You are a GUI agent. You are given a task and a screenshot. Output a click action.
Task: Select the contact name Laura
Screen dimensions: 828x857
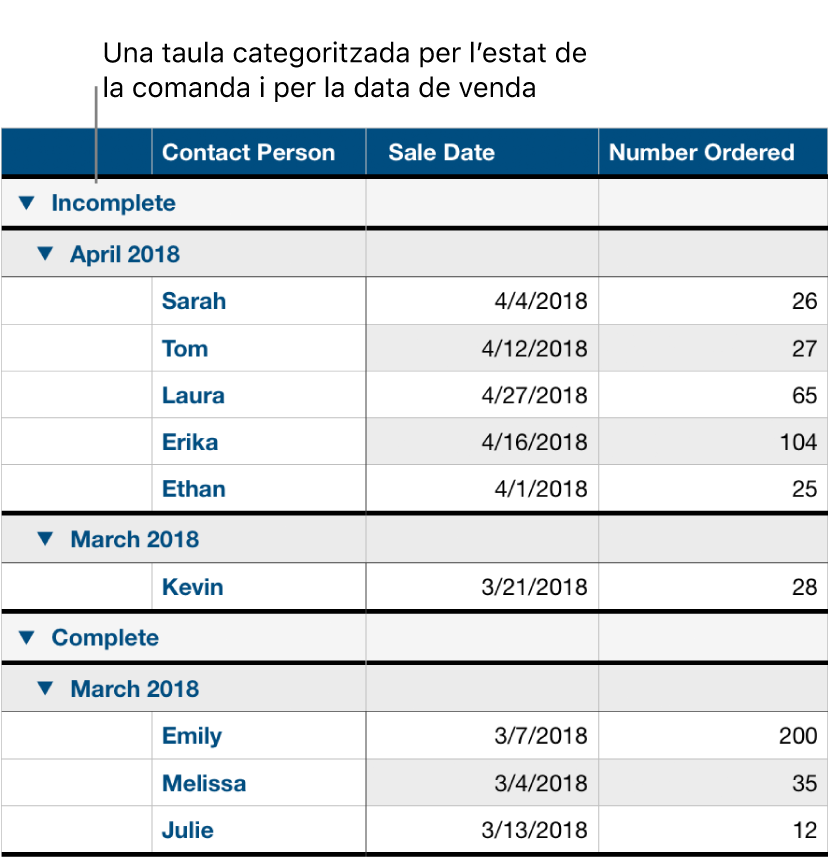192,395
